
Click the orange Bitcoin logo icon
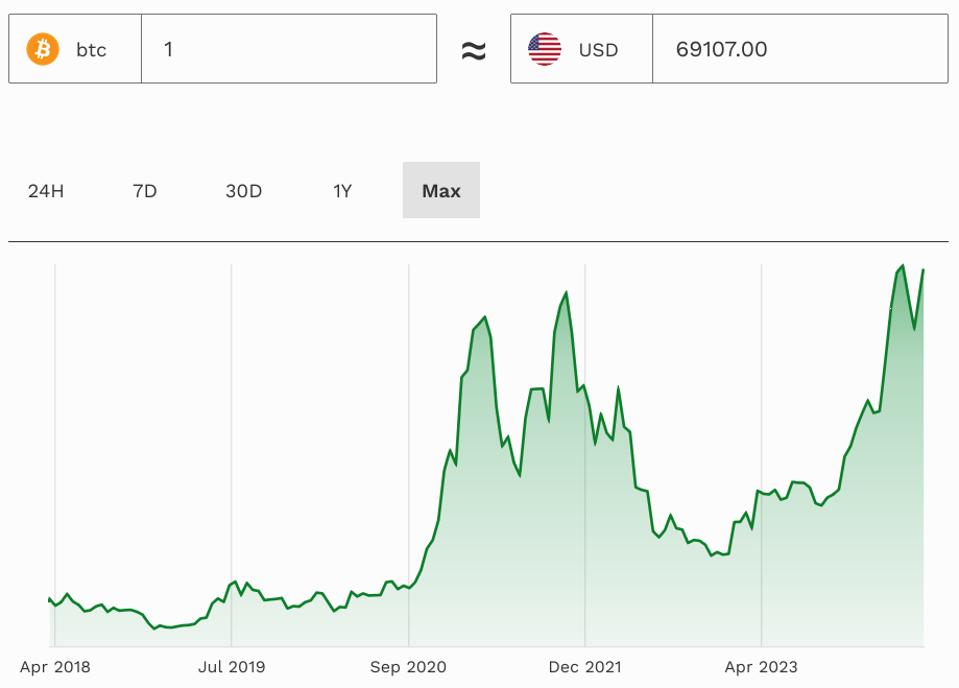coord(43,49)
